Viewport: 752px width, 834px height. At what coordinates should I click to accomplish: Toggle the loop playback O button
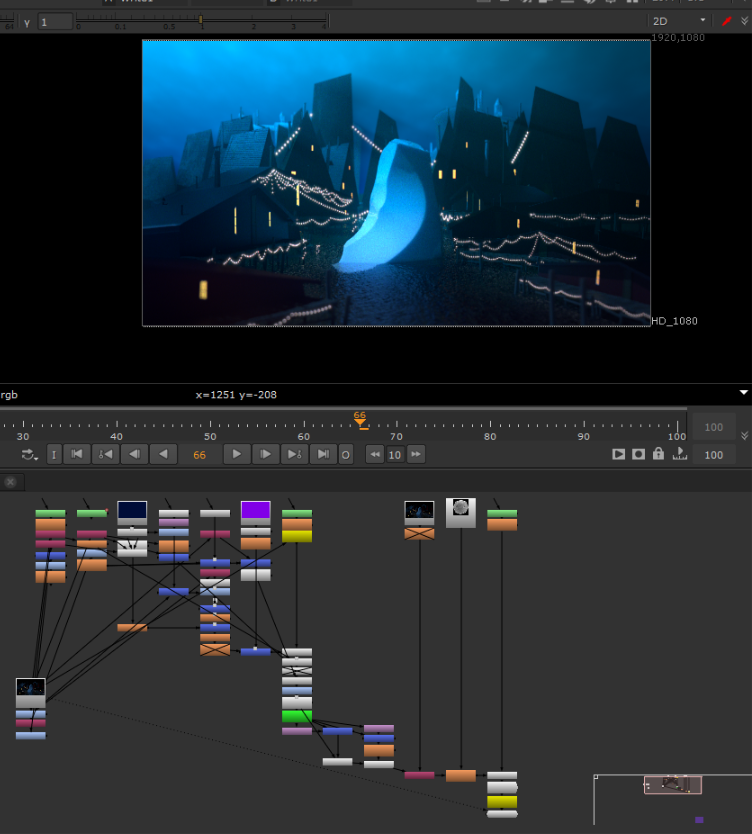346,454
